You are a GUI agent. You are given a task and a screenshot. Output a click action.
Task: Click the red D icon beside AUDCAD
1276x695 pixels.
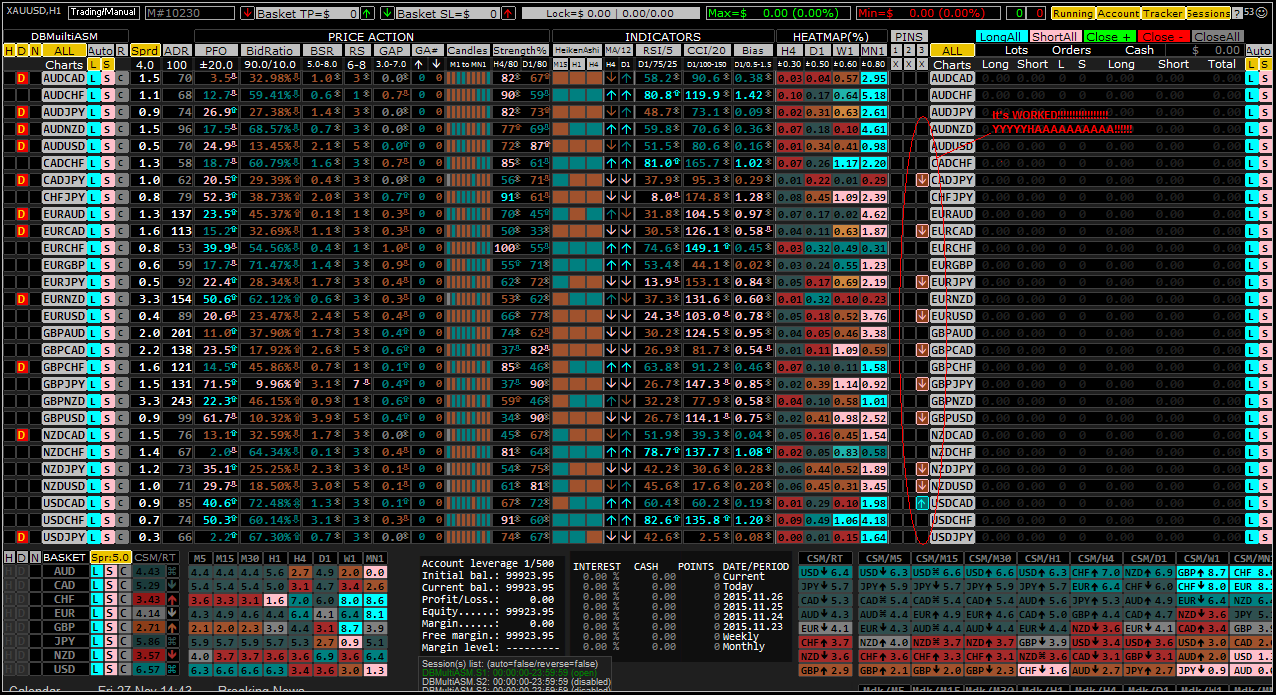point(22,78)
